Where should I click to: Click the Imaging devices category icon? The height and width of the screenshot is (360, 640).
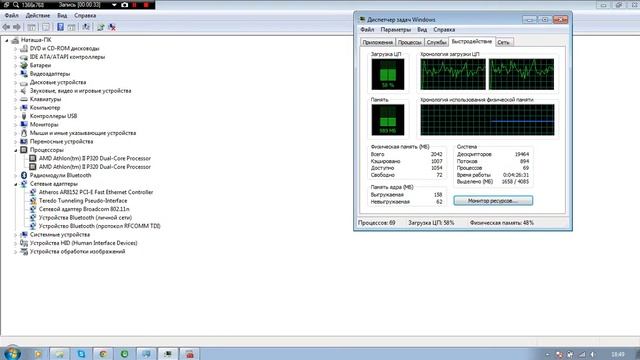24,251
